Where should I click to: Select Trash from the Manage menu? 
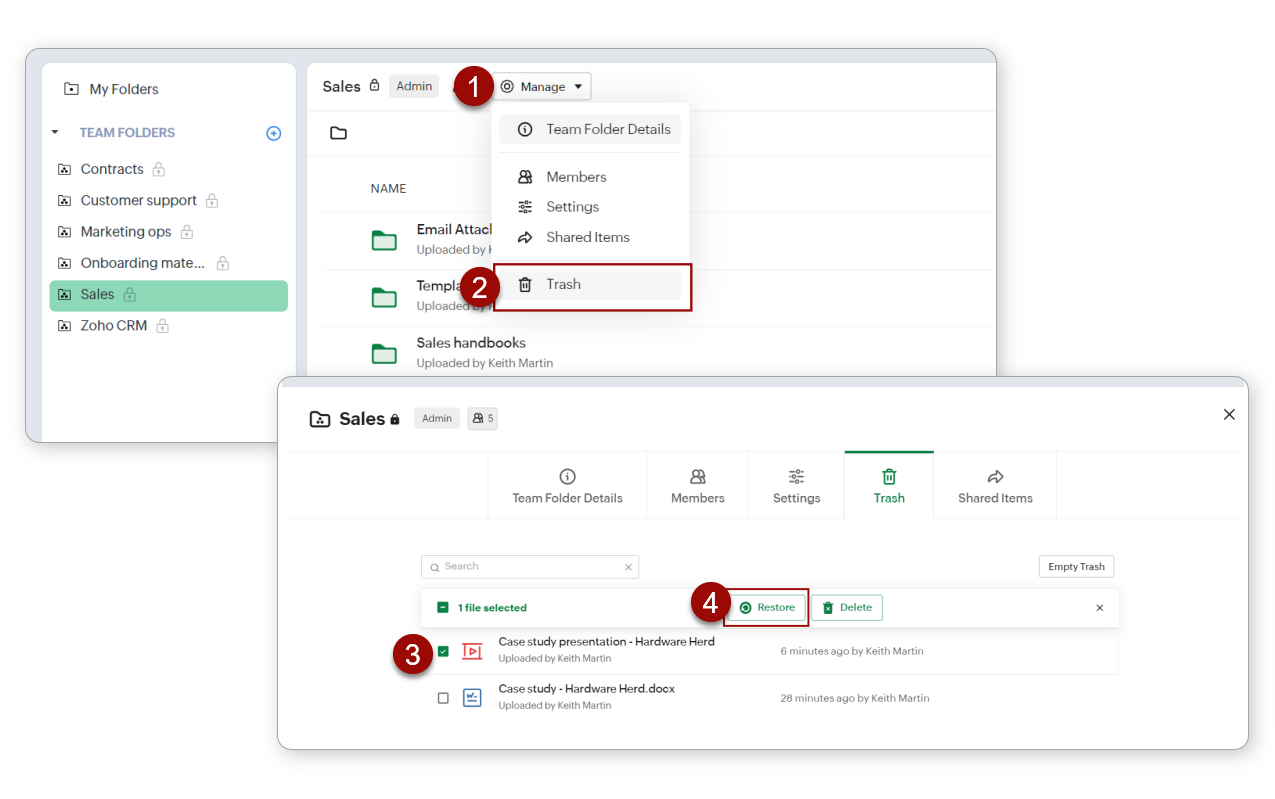pyautogui.click(x=563, y=285)
